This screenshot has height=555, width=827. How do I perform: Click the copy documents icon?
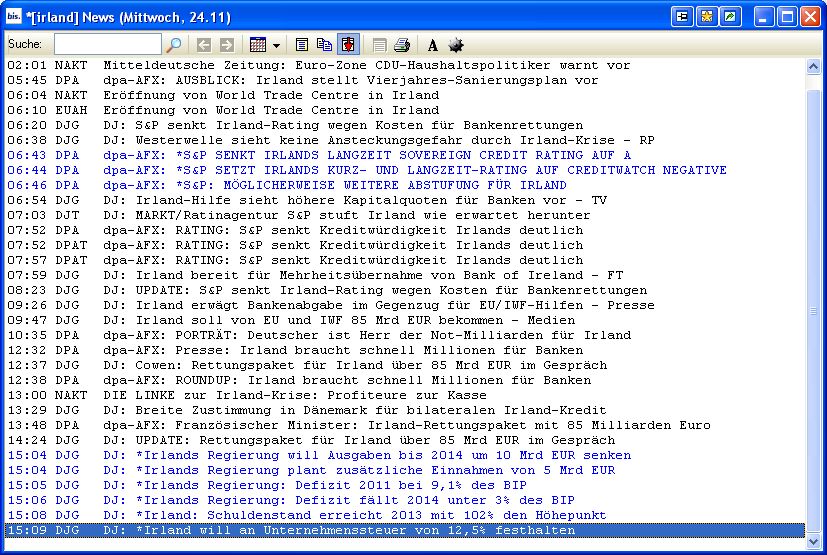tap(324, 45)
